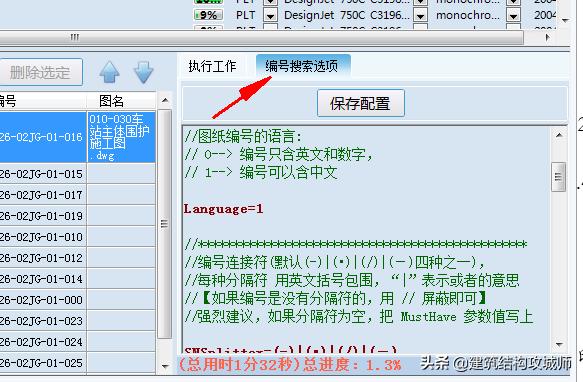Viewport: 583px width, 382px height.
Task: Click the 保存配置 button
Action: coord(360,103)
